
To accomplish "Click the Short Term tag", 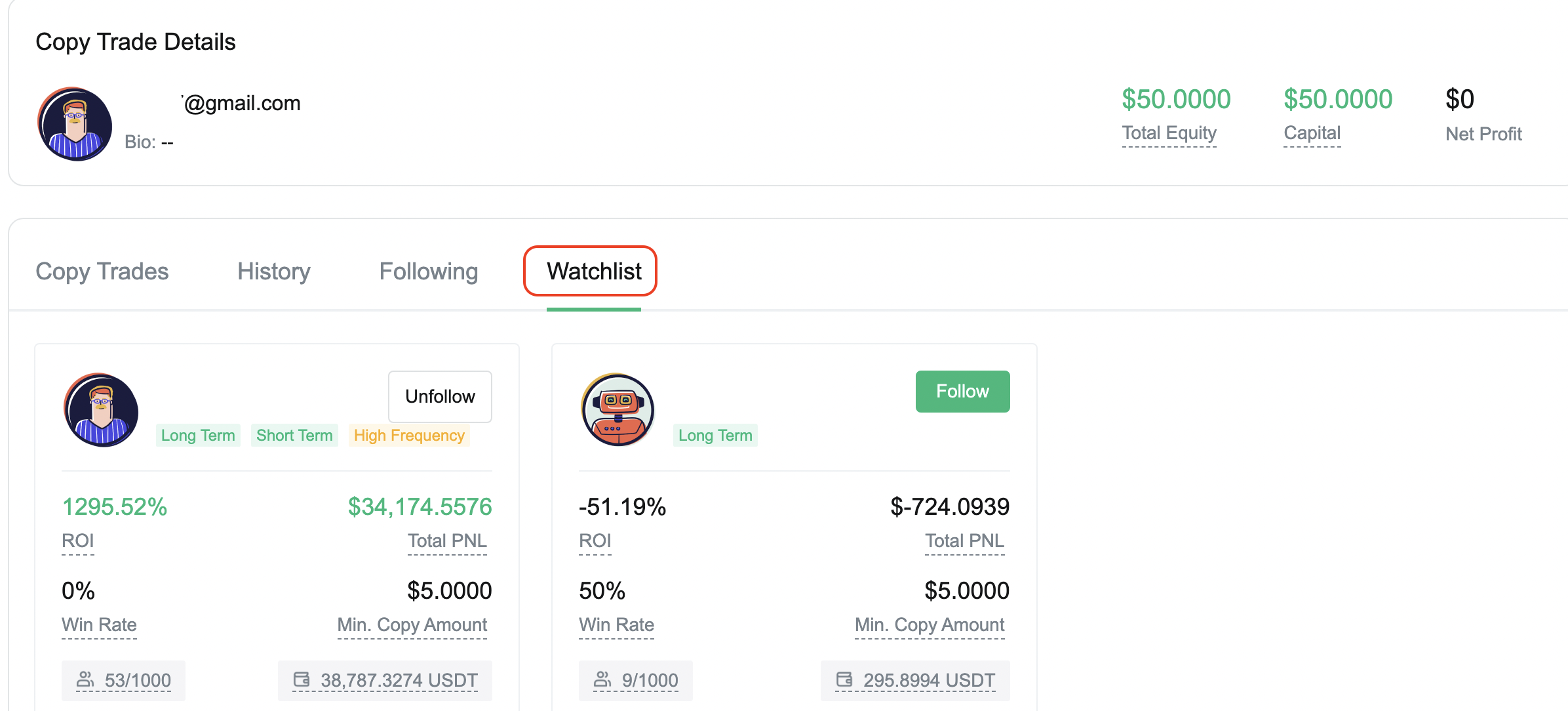I will (x=294, y=436).
